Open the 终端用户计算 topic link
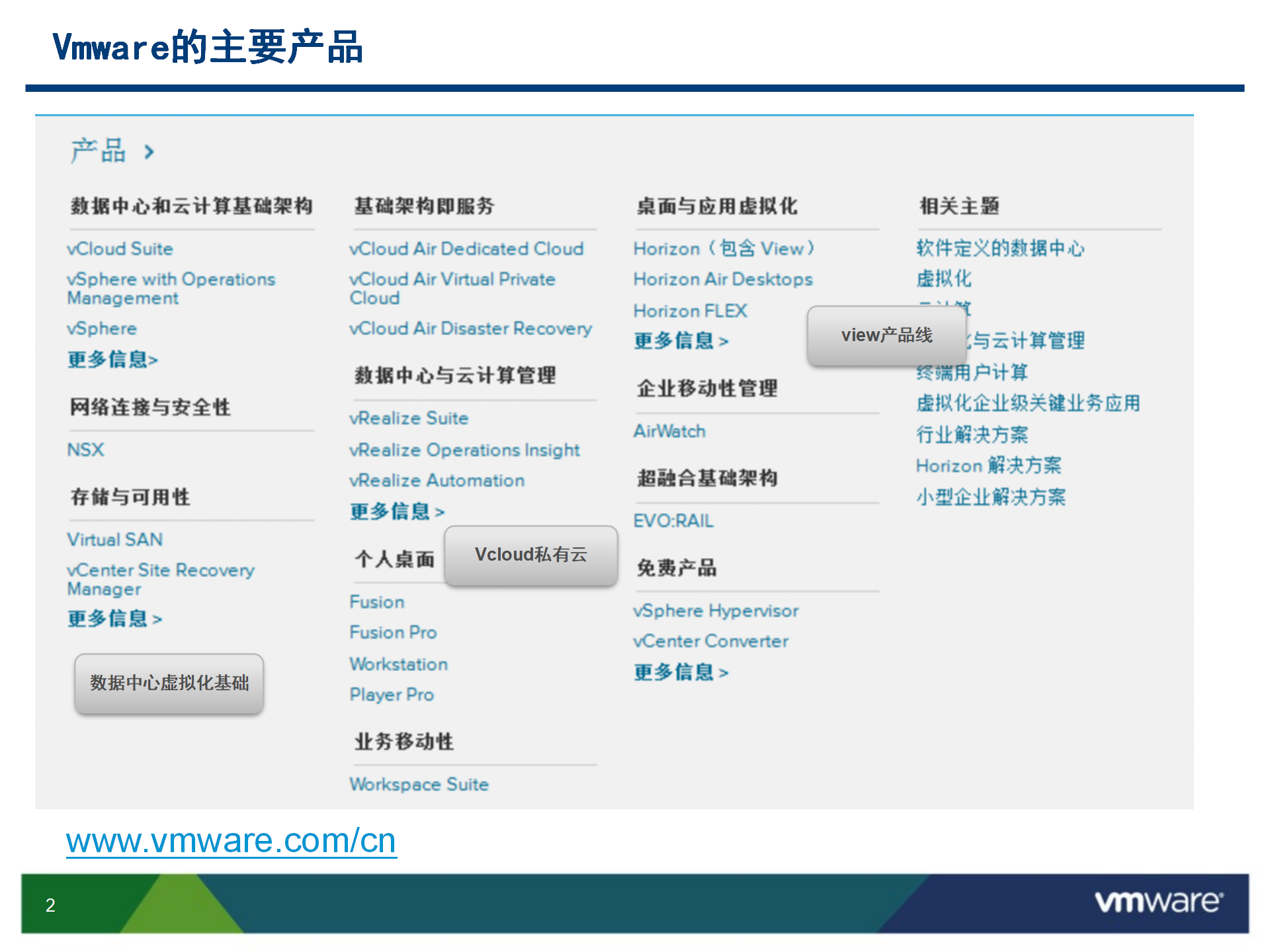The image size is (1270, 952). click(x=972, y=373)
